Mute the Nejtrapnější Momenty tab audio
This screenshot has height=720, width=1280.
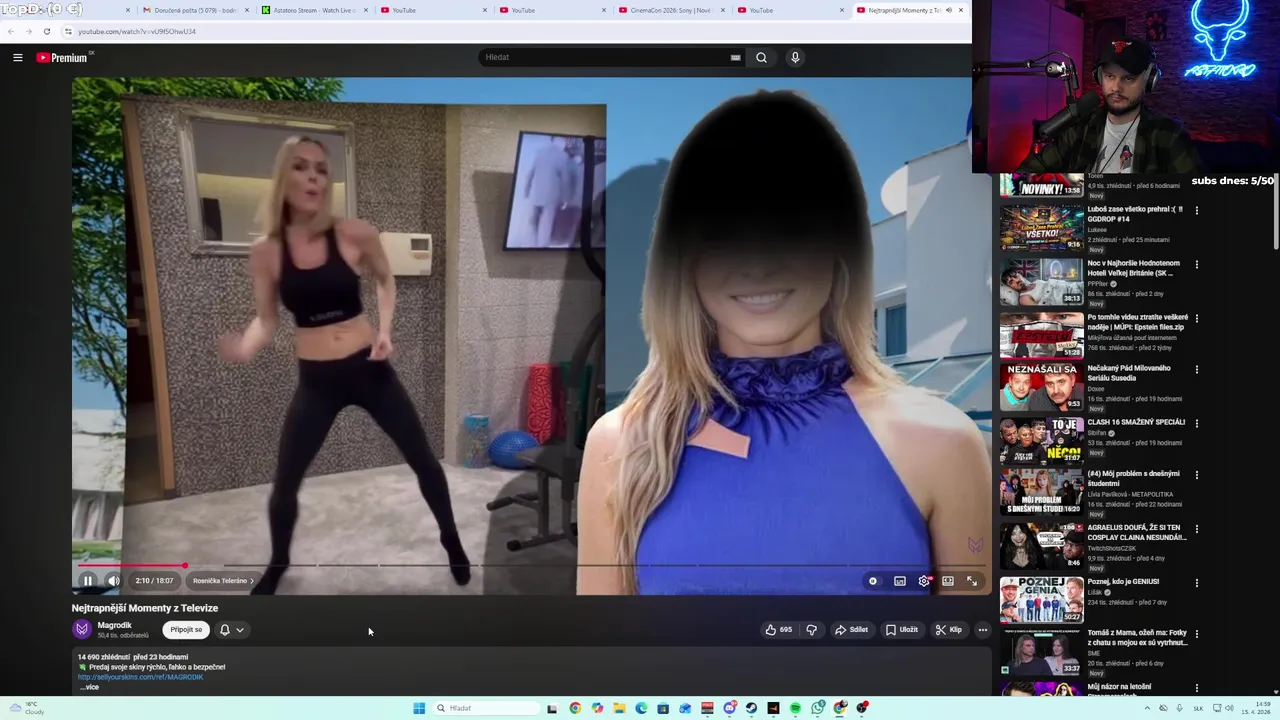coord(949,10)
